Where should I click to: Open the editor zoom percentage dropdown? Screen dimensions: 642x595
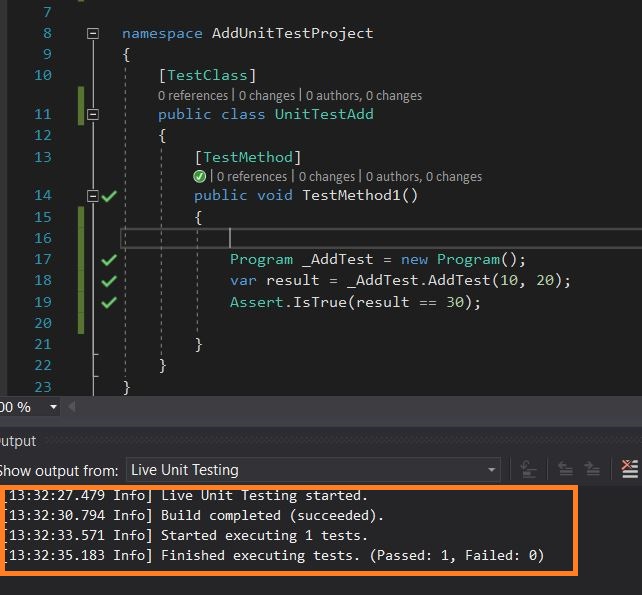(53, 407)
